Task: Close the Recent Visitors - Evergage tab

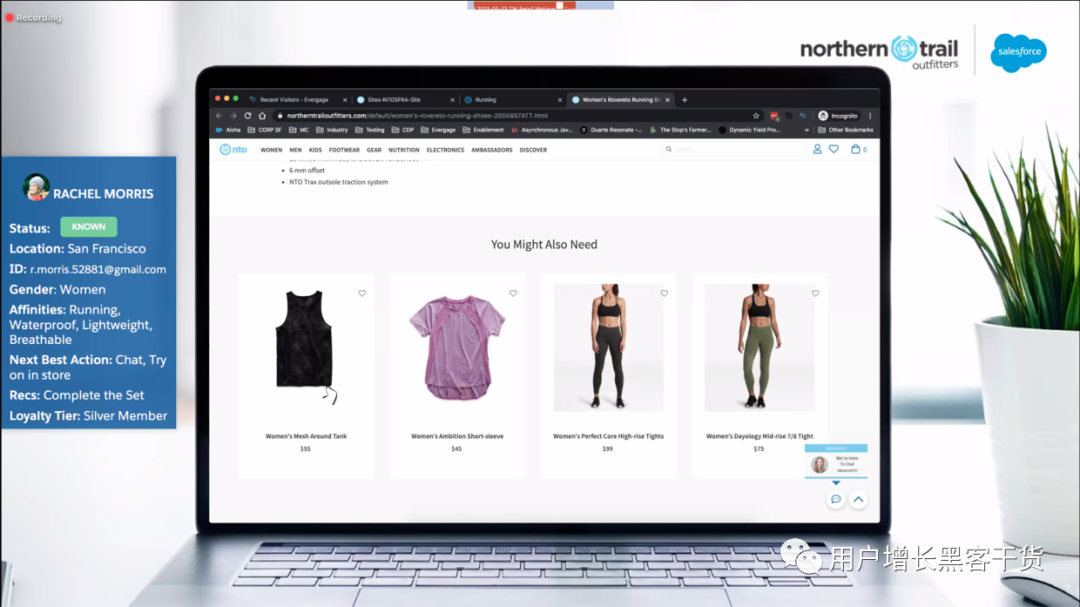Action: 345,100
